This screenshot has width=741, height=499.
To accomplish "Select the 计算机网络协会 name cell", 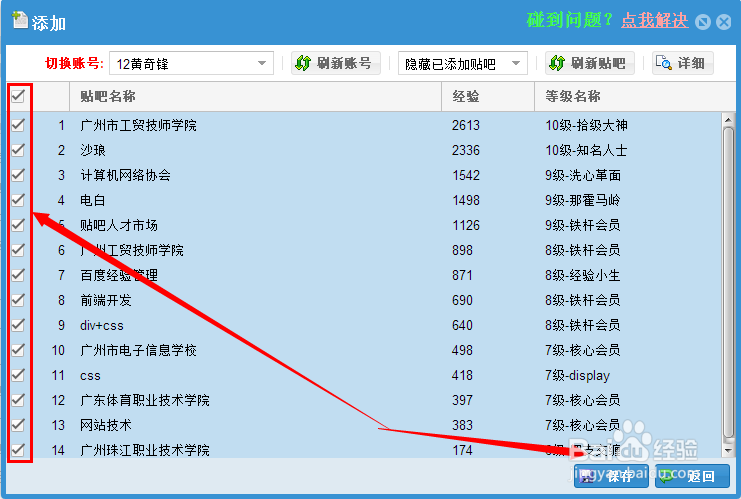I will point(125,175).
